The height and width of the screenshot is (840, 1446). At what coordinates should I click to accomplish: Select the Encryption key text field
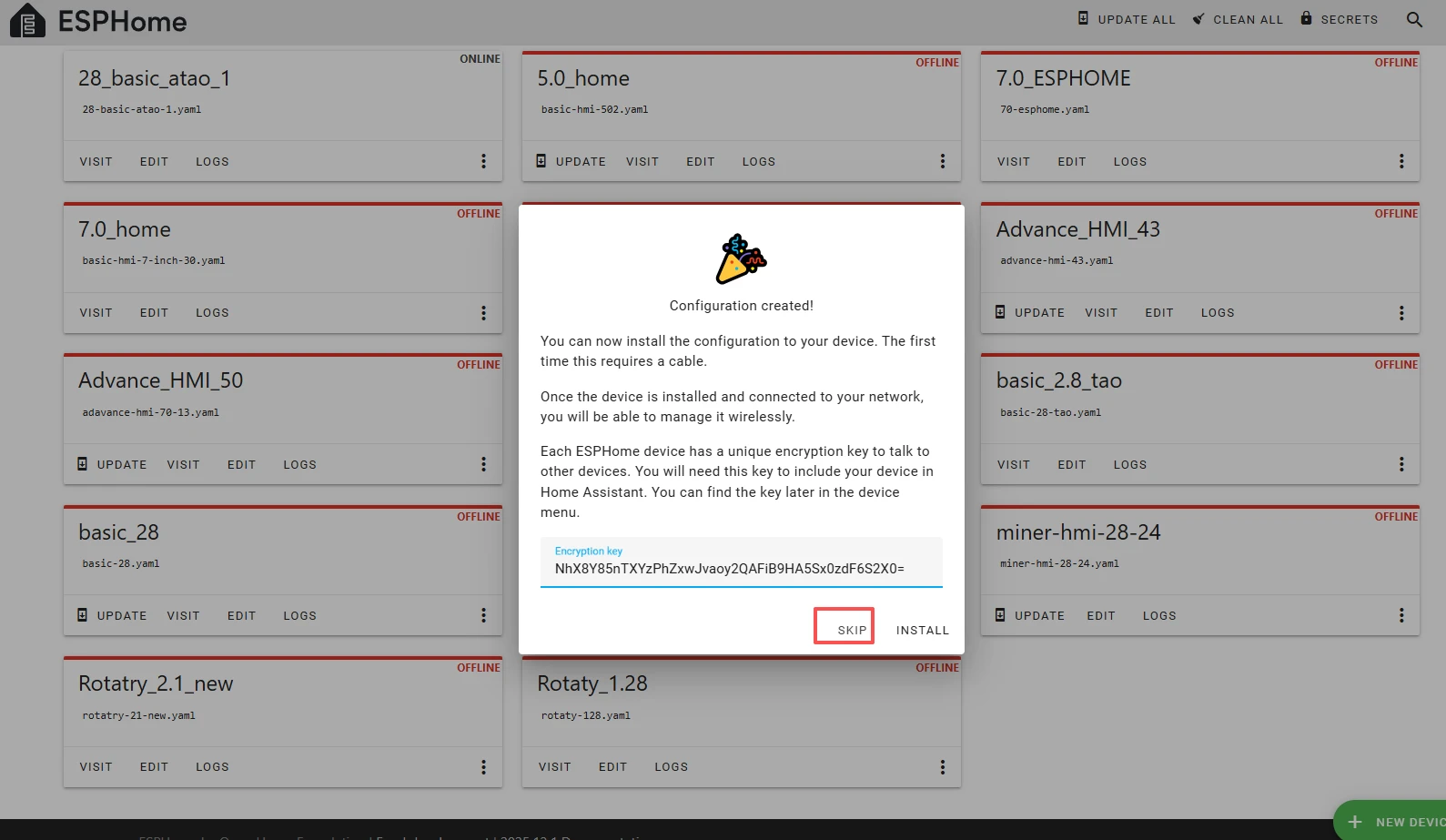click(741, 569)
